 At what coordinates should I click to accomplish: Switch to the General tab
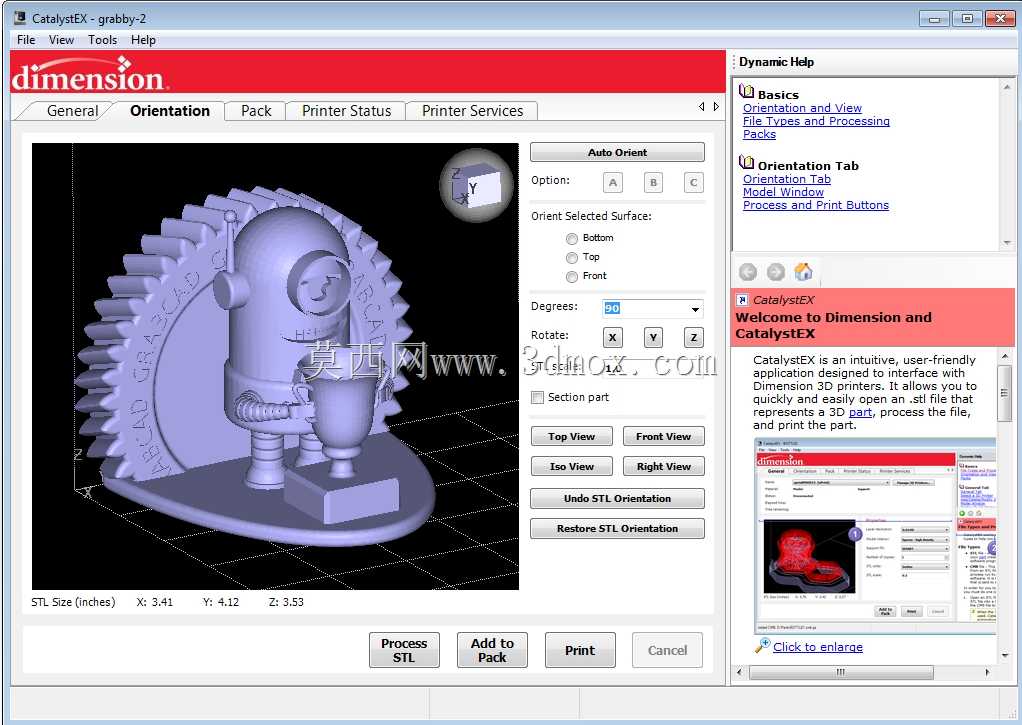click(x=72, y=111)
